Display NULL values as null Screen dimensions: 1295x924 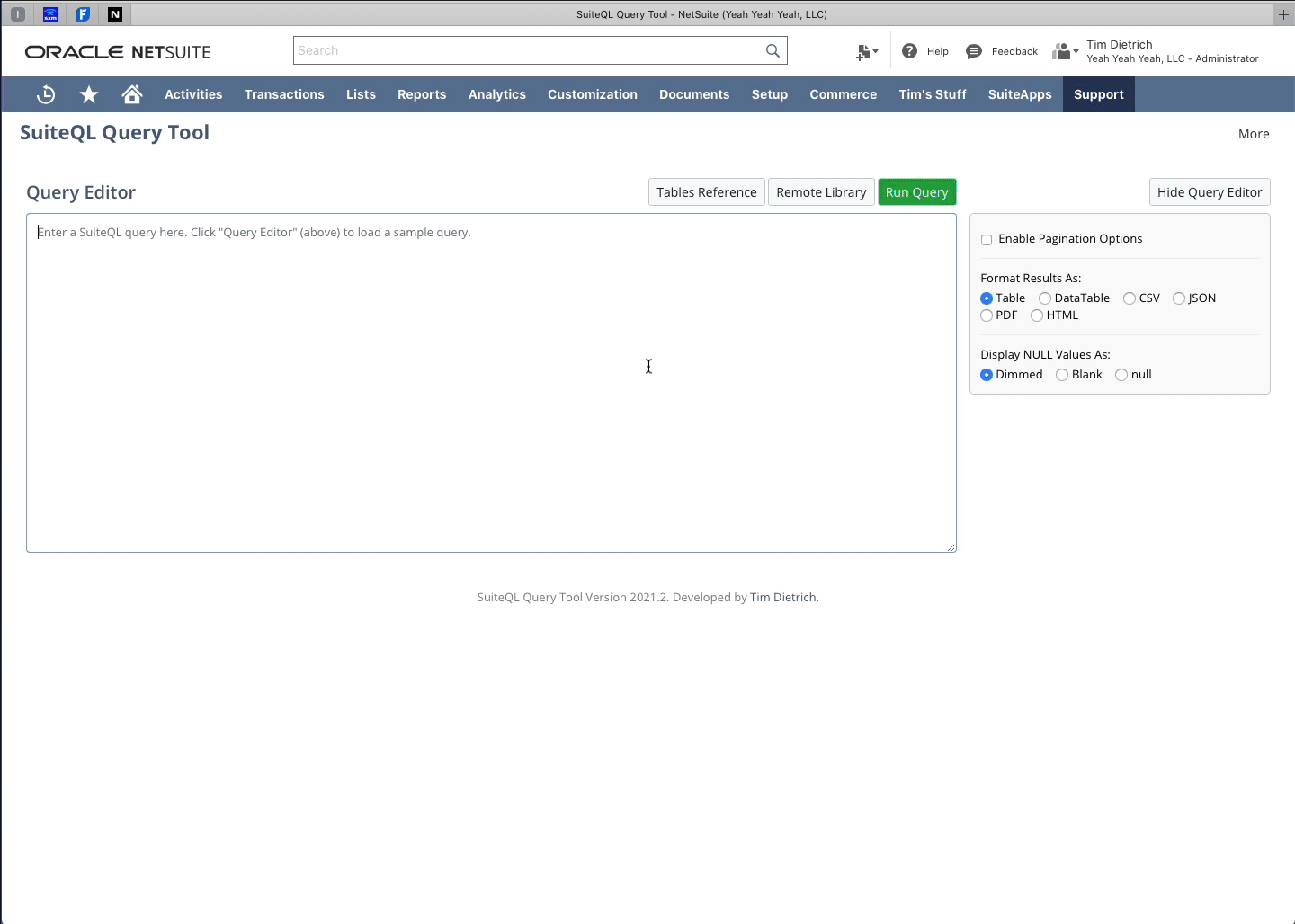coord(1121,375)
